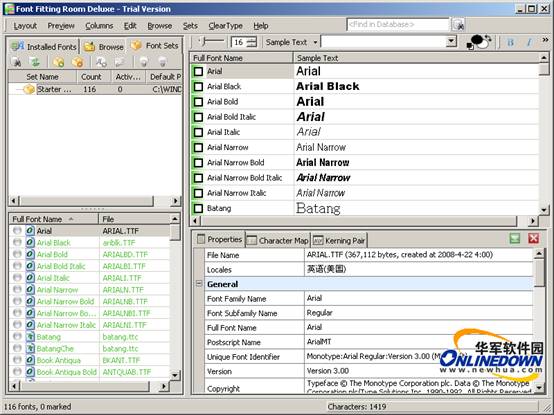Screen dimensions: 554x415
Task: Click the linked rings icon in Font Sets toolbar
Action: 101,62
